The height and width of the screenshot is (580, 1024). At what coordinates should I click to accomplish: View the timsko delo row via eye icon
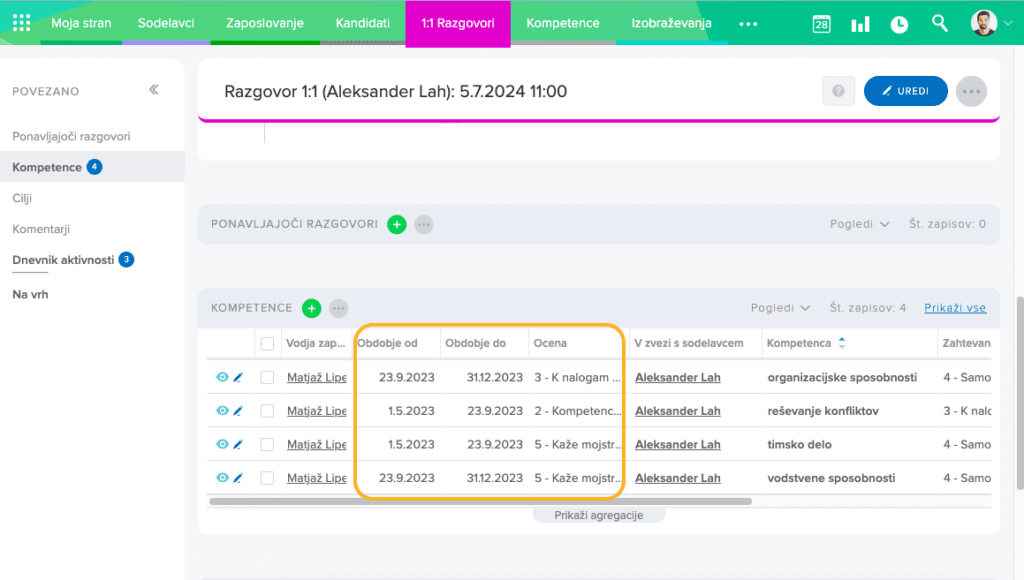point(222,444)
